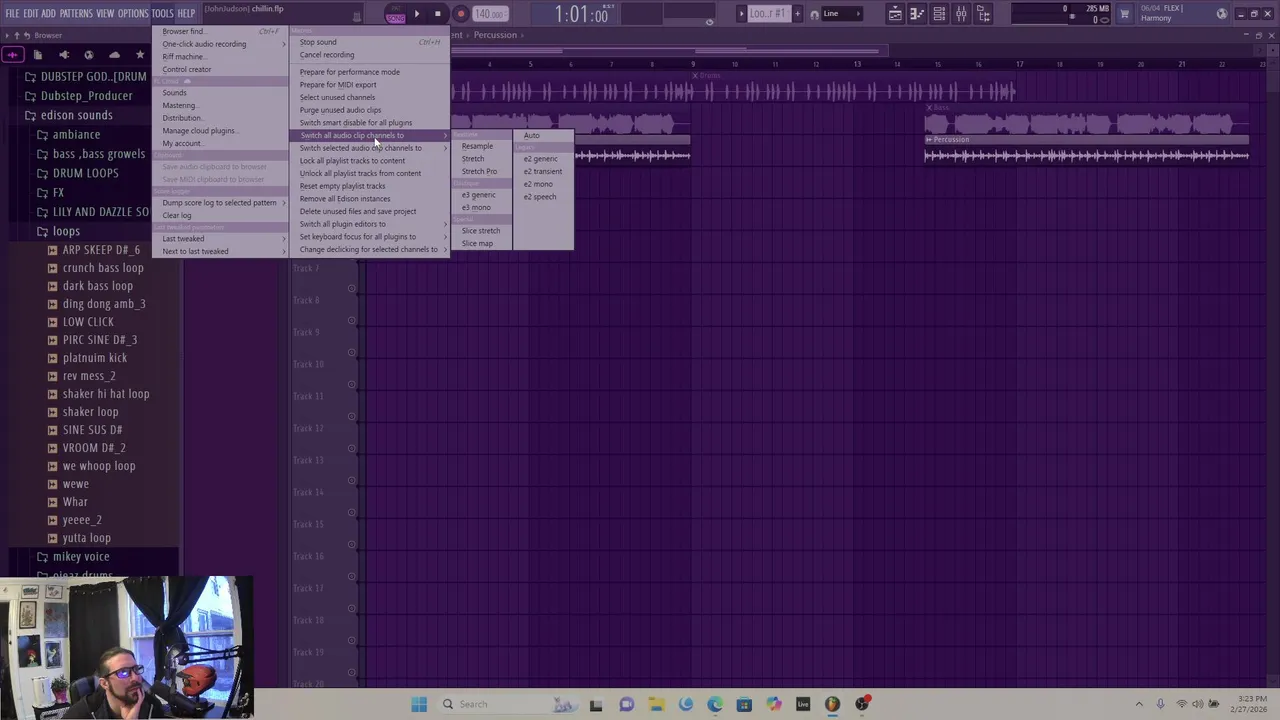Viewport: 1280px width, 720px height.
Task: Click the Browser undo arrow icon
Action: point(27,35)
